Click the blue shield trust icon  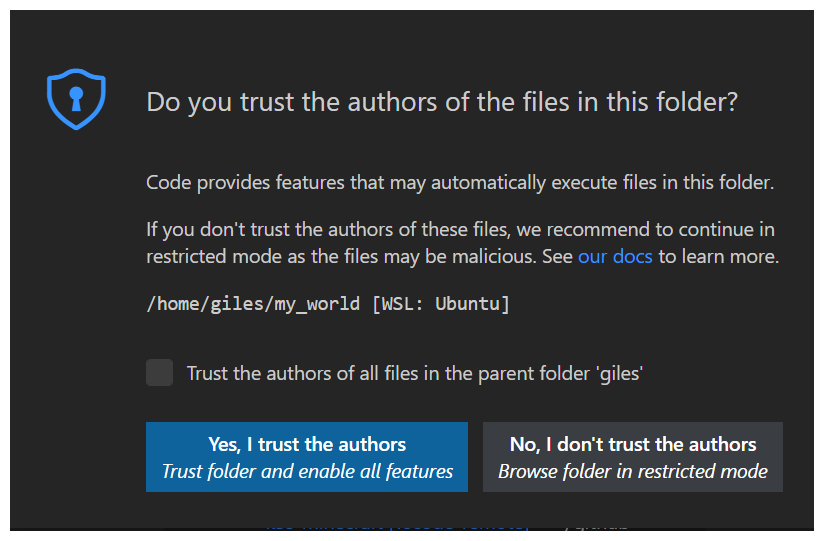(x=76, y=98)
